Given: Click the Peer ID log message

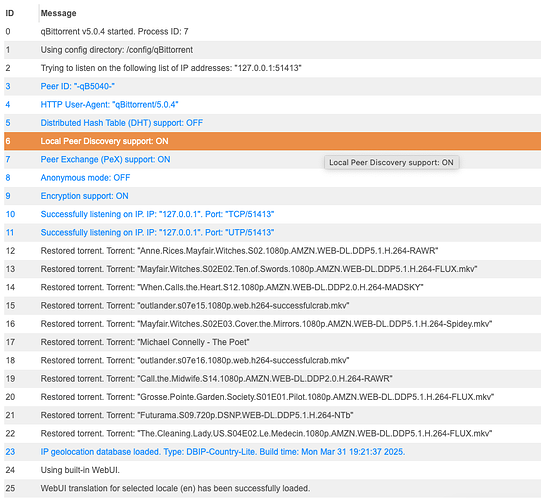Looking at the screenshot, I should (77, 86).
